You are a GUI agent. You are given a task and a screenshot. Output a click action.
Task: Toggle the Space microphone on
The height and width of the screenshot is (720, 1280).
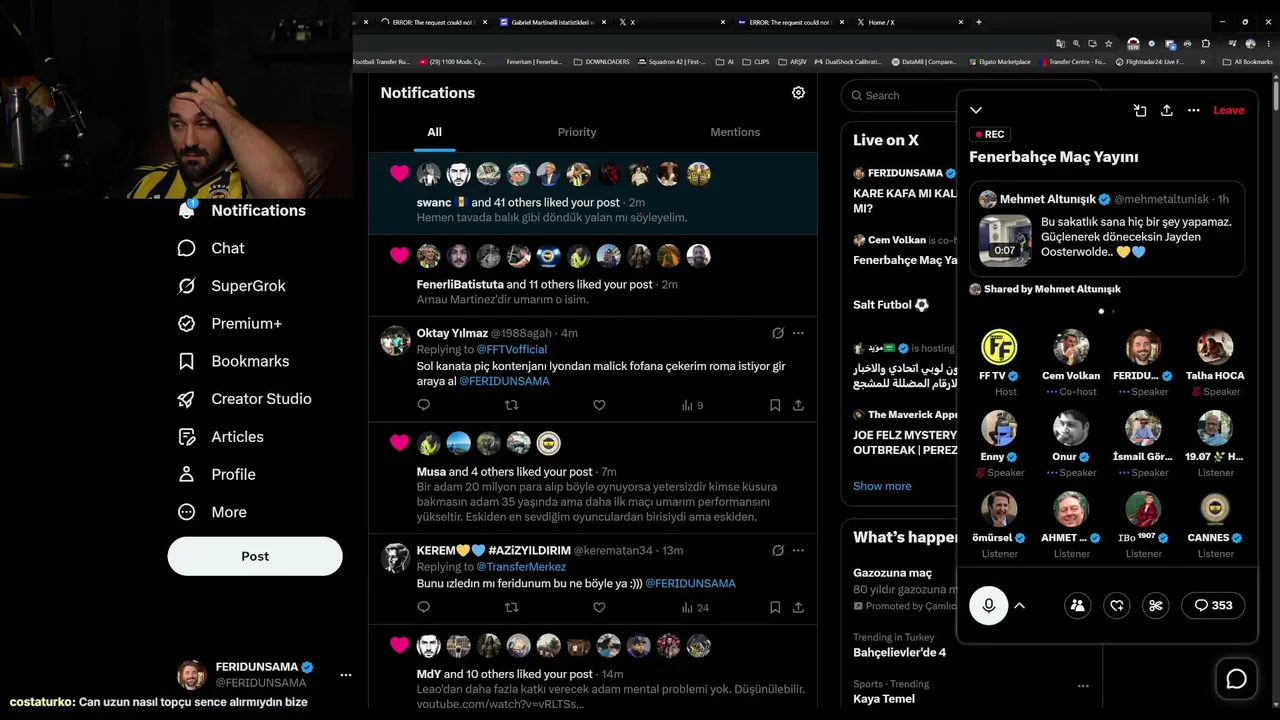tap(988, 605)
